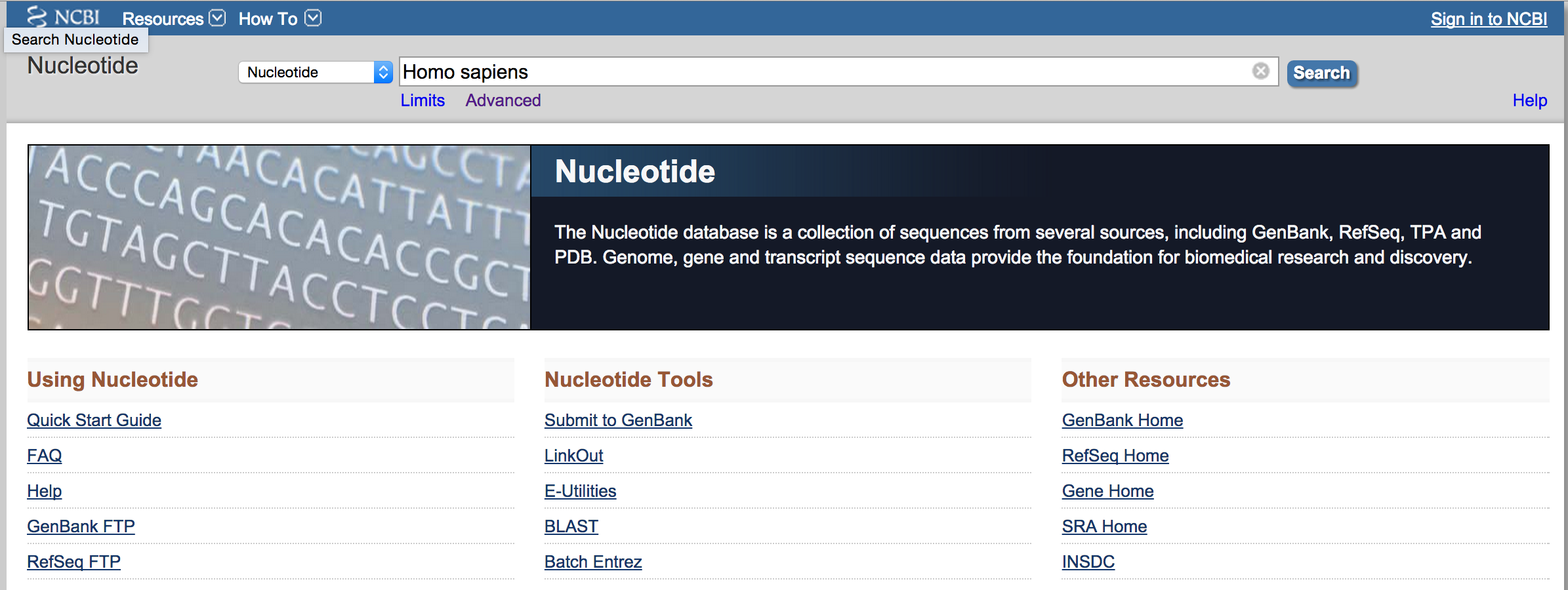The height and width of the screenshot is (590, 1568).
Task: Open the E-Utilities link
Action: click(x=580, y=491)
